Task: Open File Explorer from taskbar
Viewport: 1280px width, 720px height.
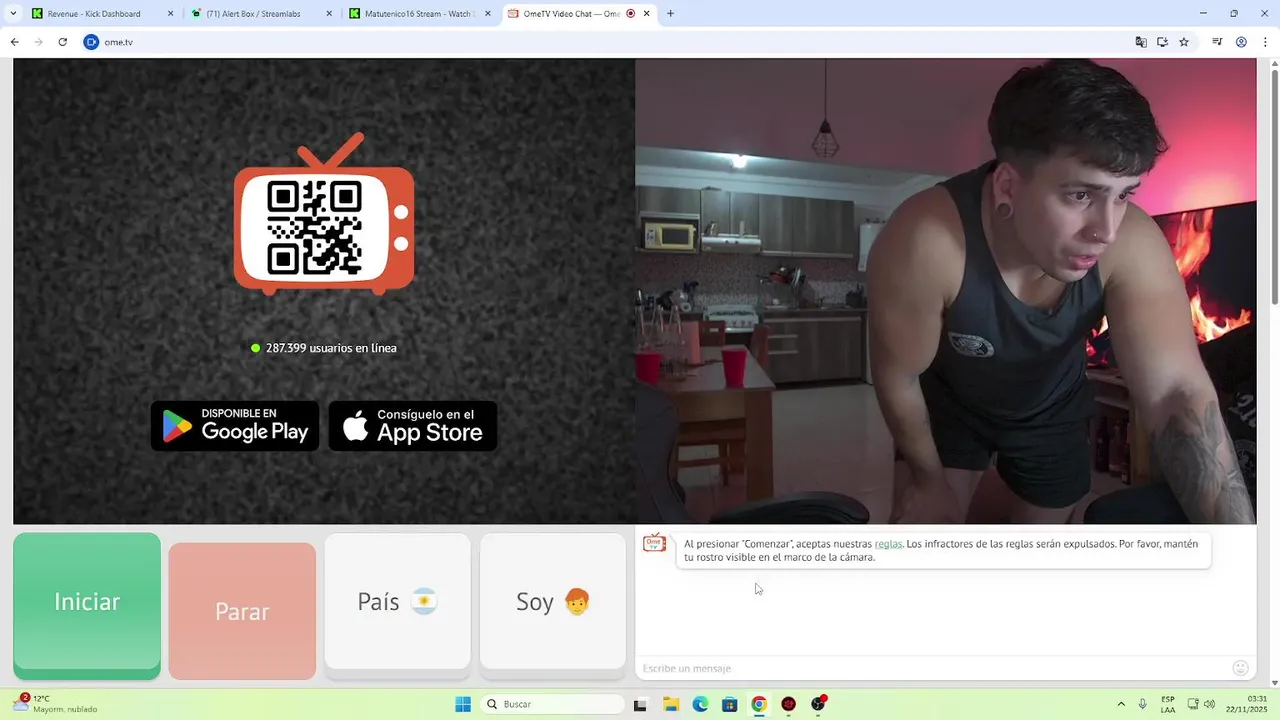Action: click(x=670, y=704)
